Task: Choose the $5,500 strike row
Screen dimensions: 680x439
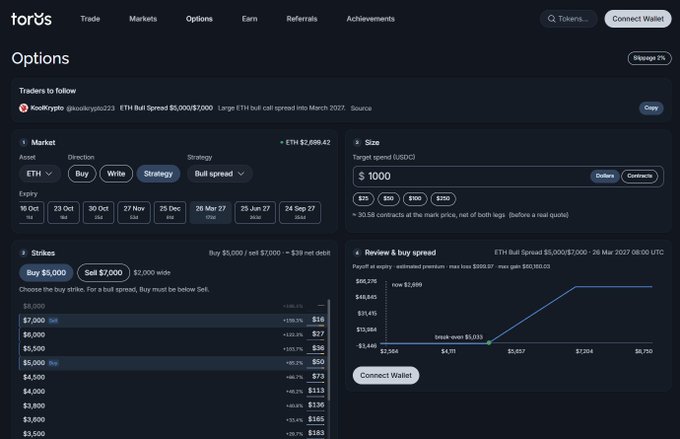Action: [x=173, y=348]
